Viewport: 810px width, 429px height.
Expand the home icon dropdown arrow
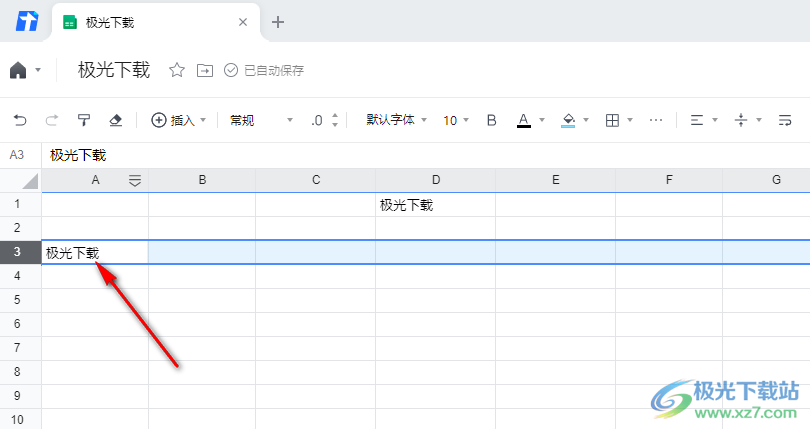(x=38, y=70)
